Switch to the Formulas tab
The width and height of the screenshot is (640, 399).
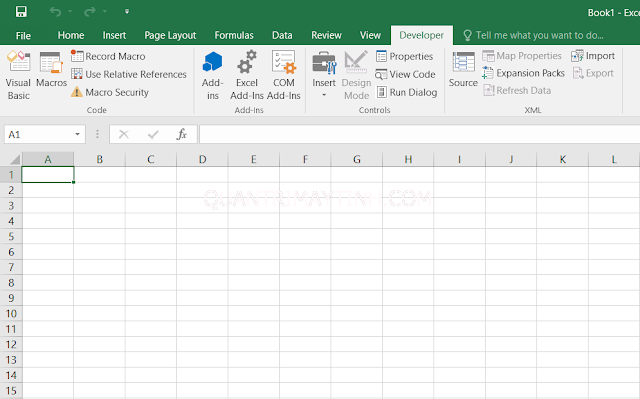234,35
